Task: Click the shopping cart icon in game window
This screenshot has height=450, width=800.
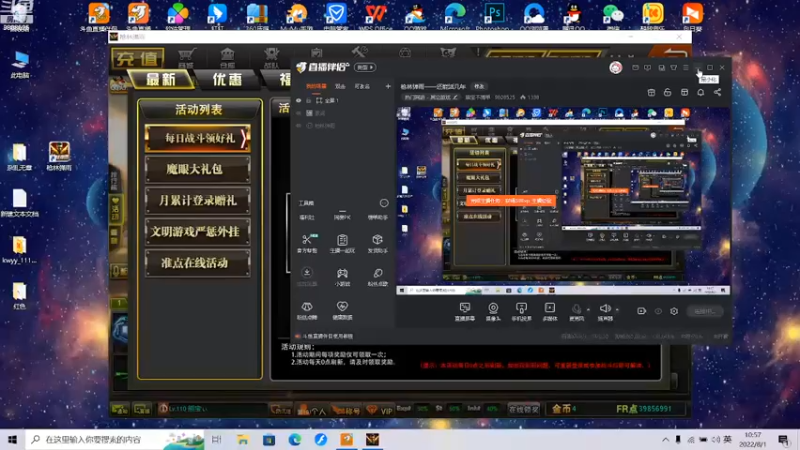Action: point(186,57)
